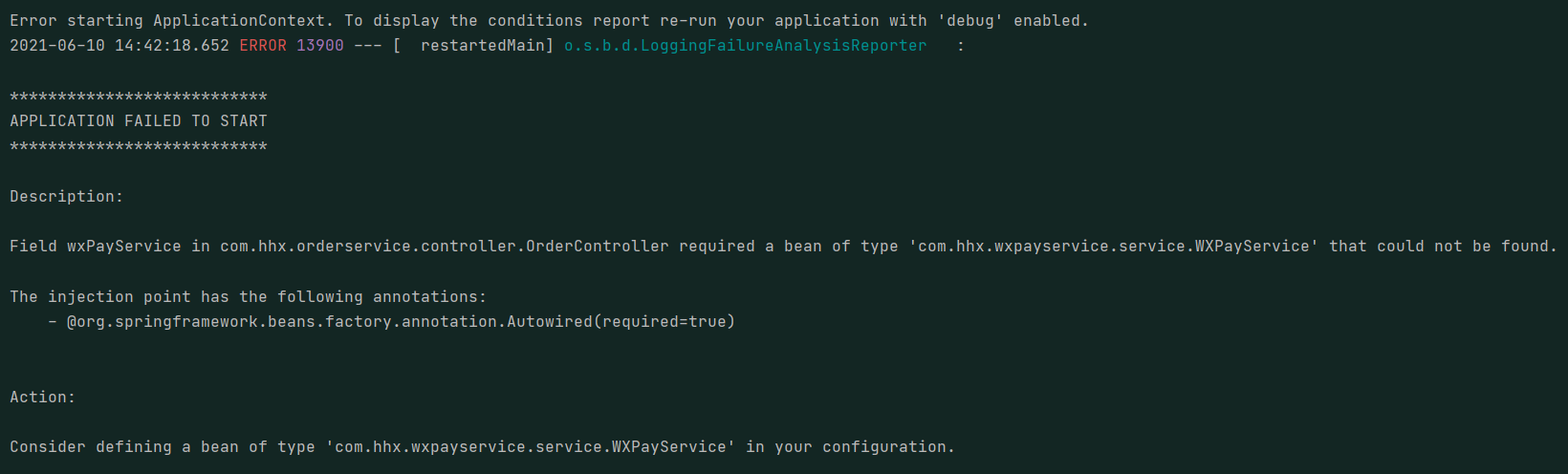Click the Action: label
The height and width of the screenshot is (474, 1568).
42,398
